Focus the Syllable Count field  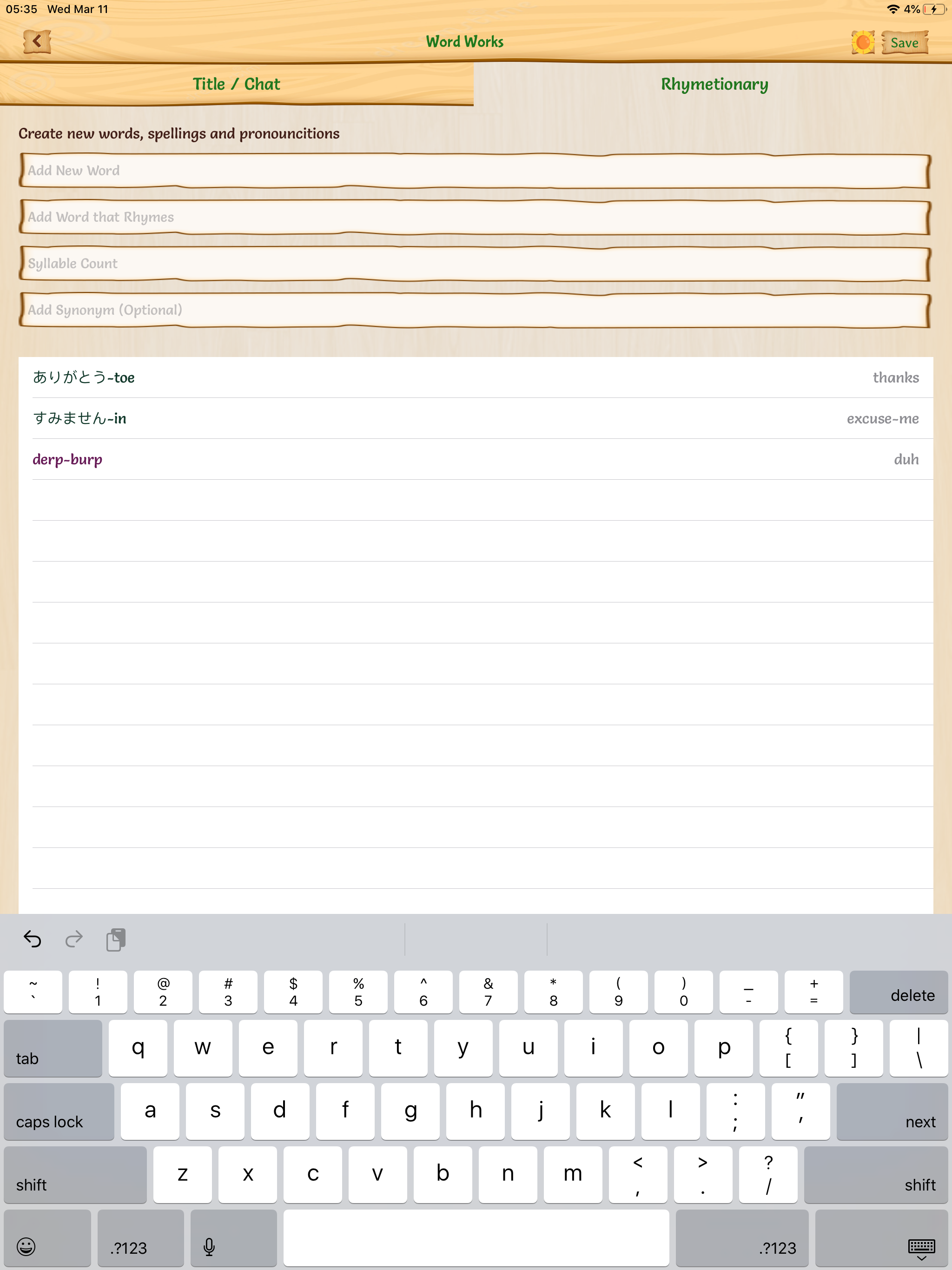(x=475, y=264)
